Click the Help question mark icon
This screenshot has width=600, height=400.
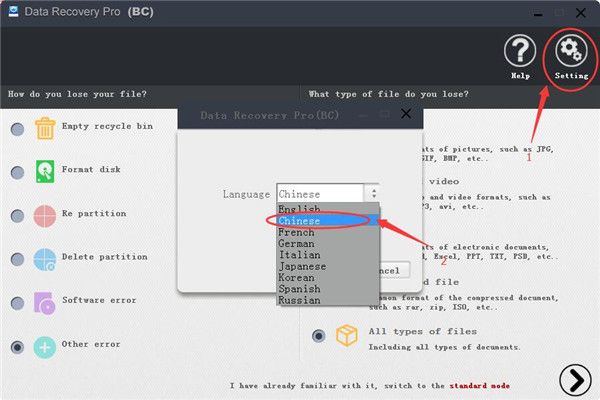[x=519, y=50]
